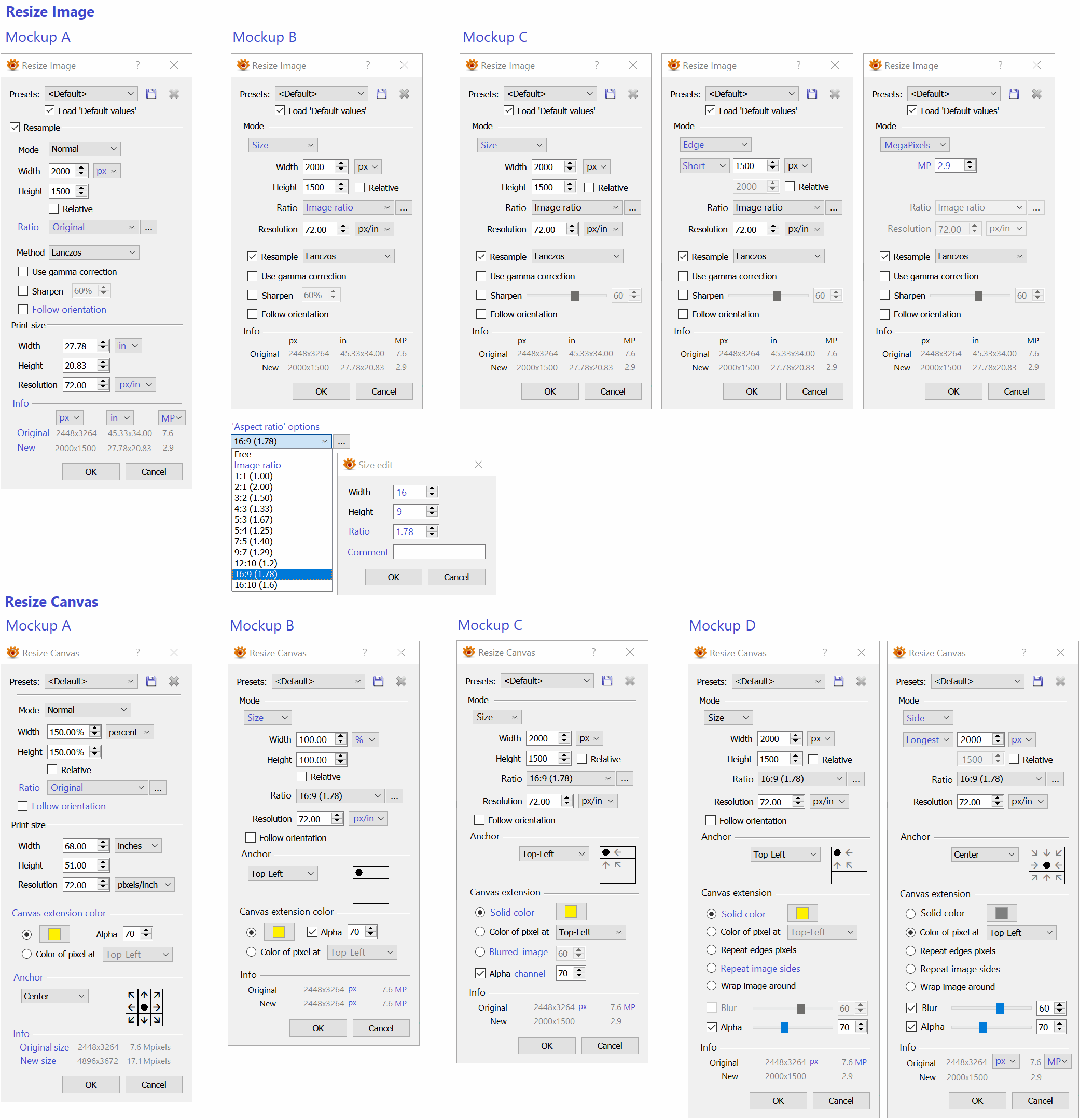The image size is (1080, 1120).
Task: Click delete preset X icon in Edge mode dialog
Action: 834,94
